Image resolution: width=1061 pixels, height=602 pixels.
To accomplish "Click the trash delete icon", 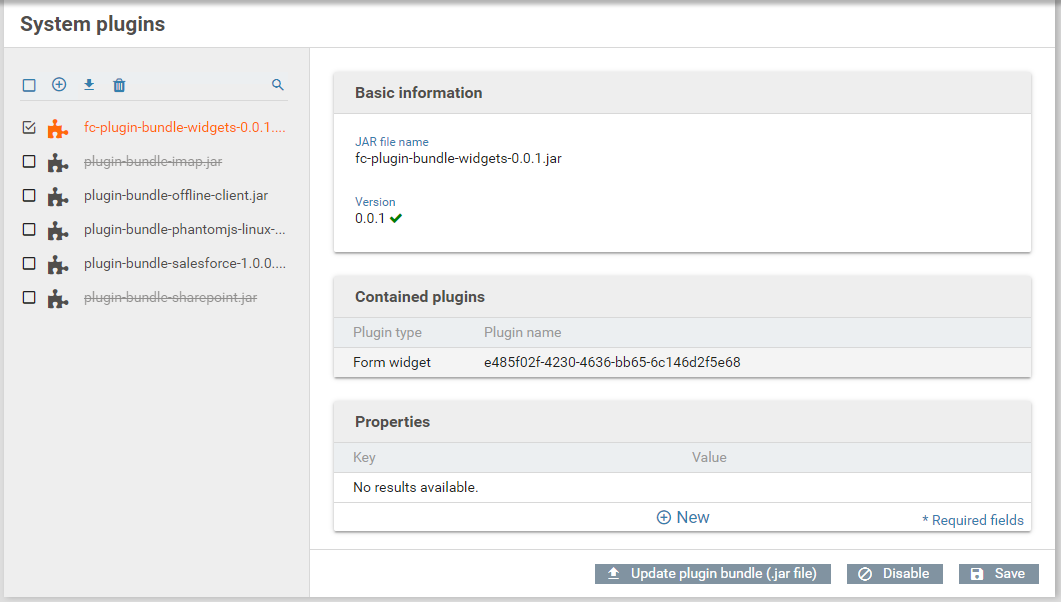I will coord(119,85).
